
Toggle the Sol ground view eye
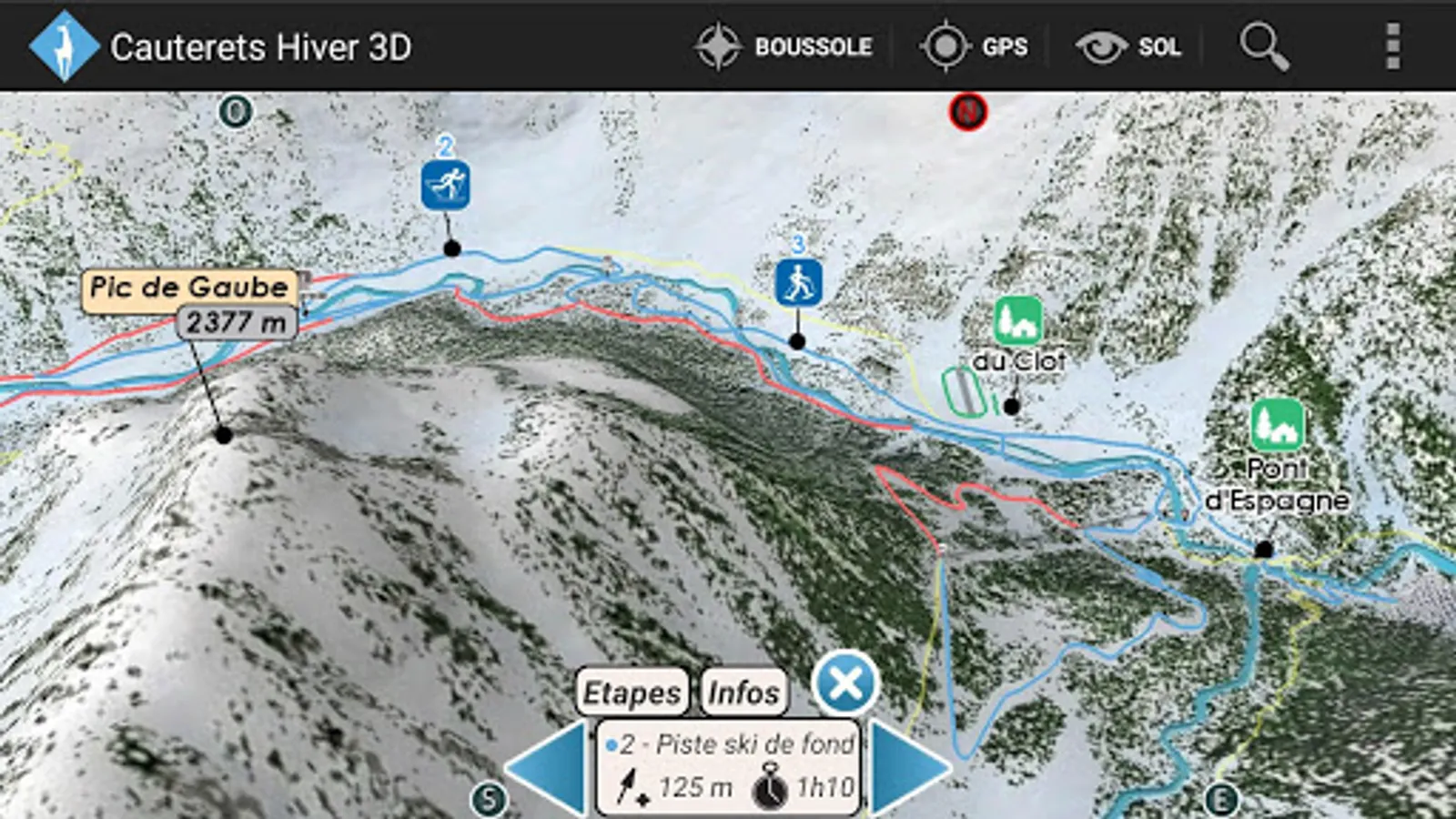tap(1128, 46)
